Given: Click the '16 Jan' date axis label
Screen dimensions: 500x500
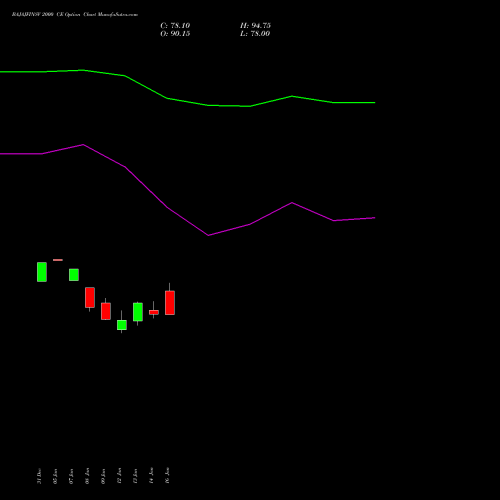Looking at the screenshot, I should (x=167, y=476).
